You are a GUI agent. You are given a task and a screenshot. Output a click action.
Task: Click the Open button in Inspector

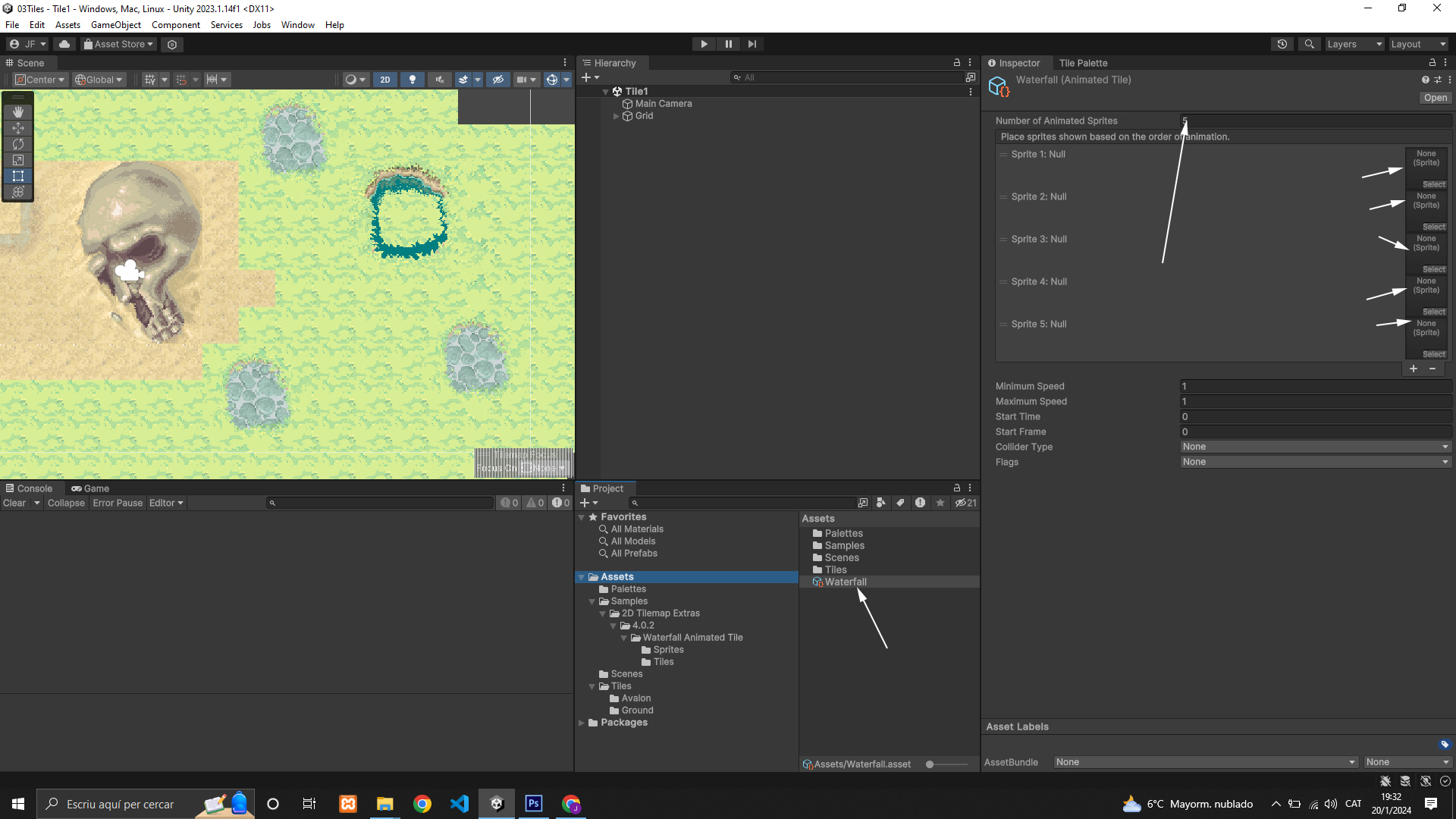click(x=1435, y=98)
